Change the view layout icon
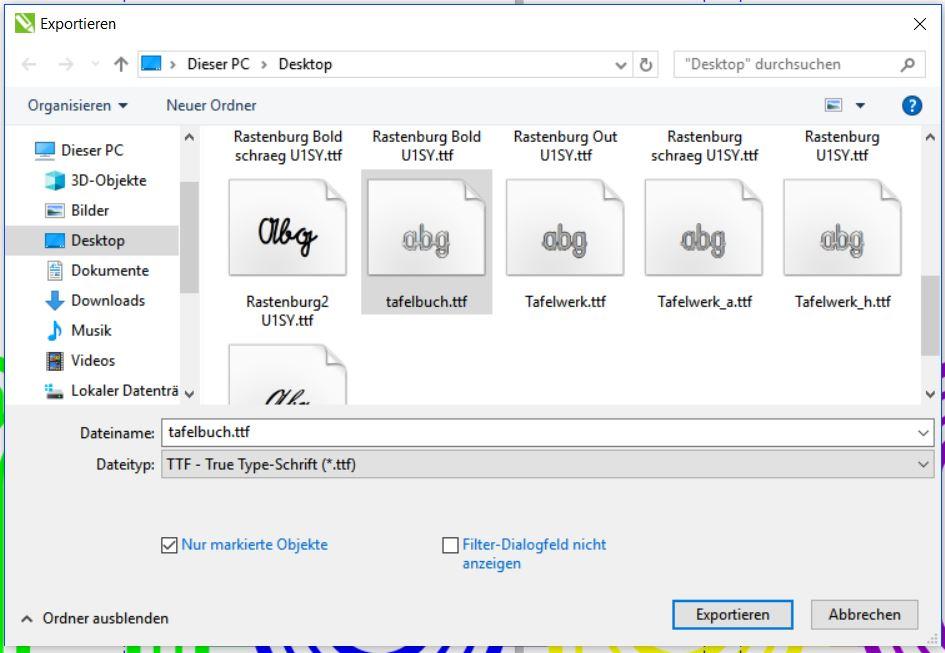 834,106
